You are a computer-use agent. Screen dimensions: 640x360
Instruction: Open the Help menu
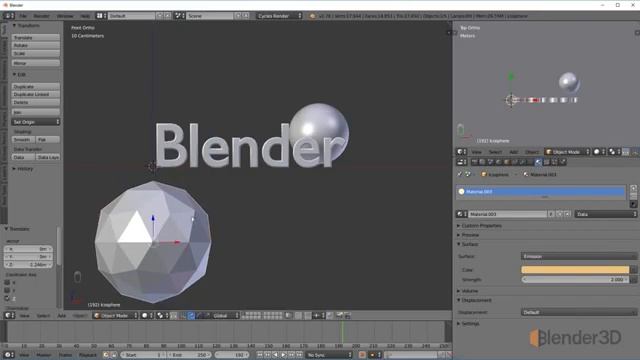tap(85, 16)
